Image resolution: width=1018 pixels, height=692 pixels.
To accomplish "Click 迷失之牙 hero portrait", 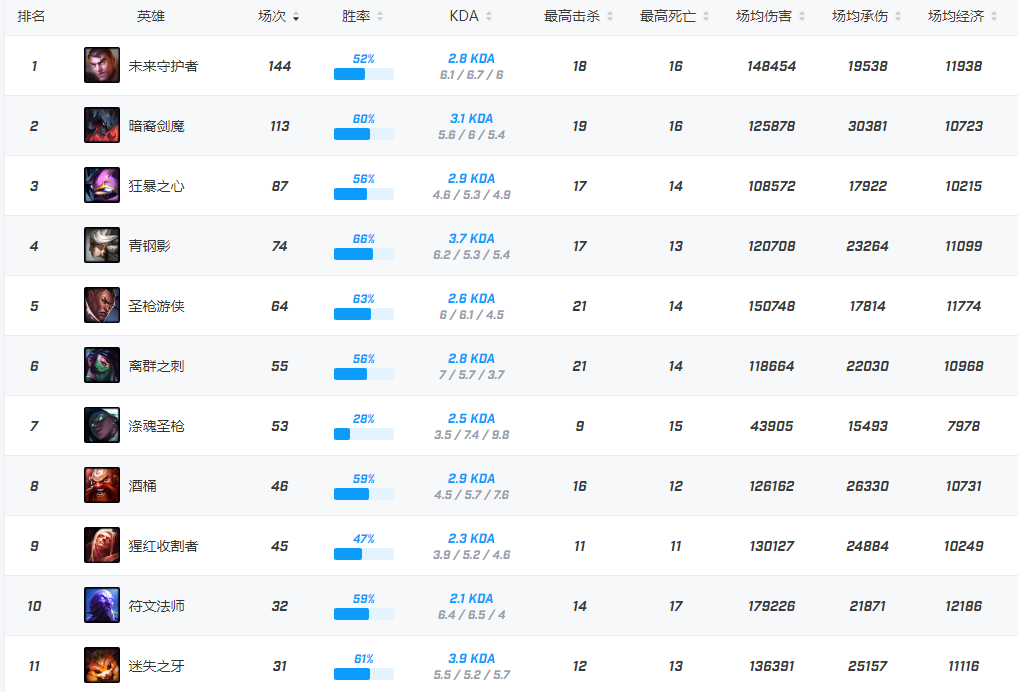I will point(102,665).
